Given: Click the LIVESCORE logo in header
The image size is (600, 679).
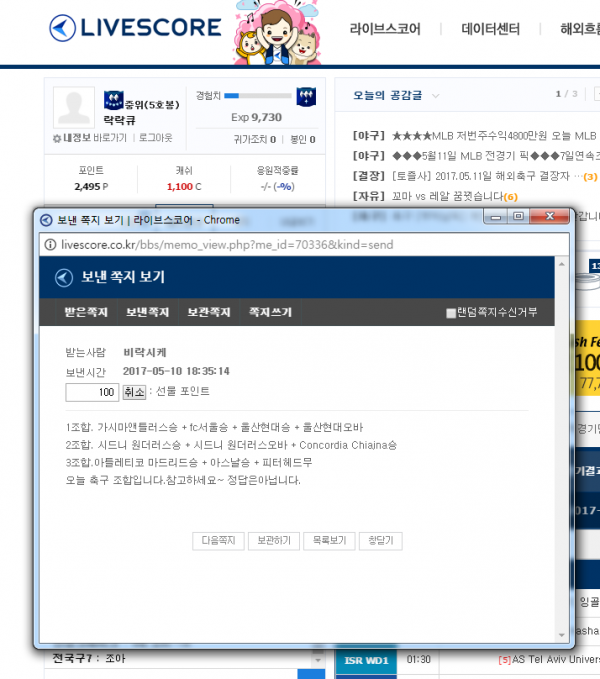Looking at the screenshot, I should coord(135,28).
